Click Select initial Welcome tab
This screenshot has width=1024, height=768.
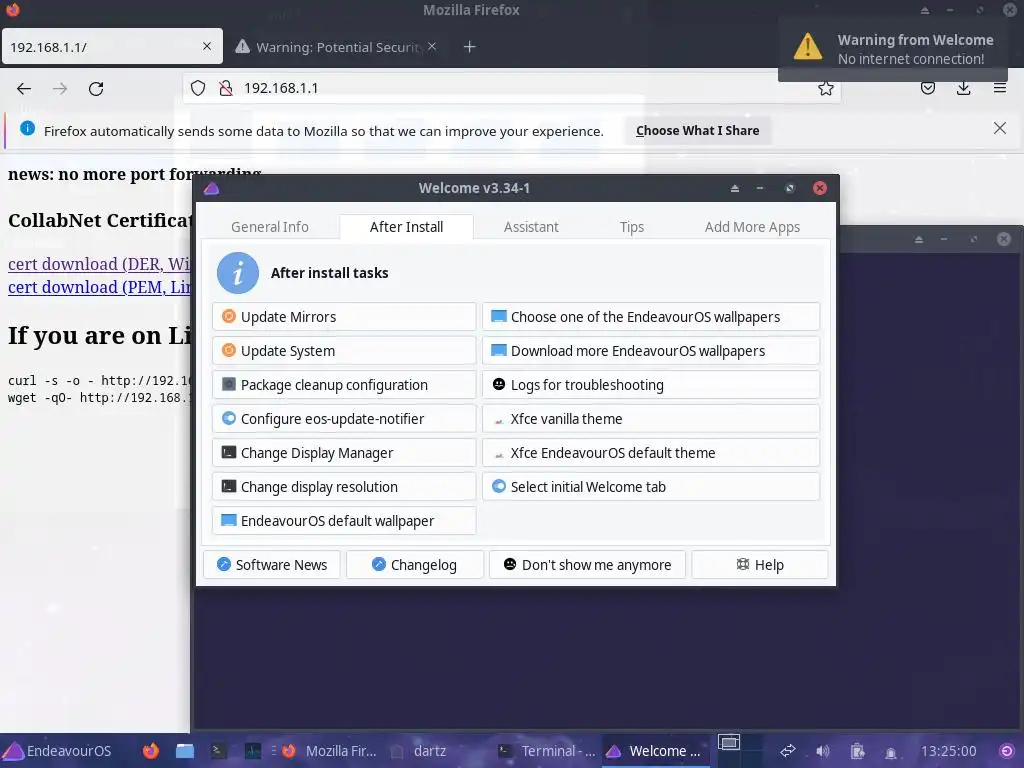651,487
